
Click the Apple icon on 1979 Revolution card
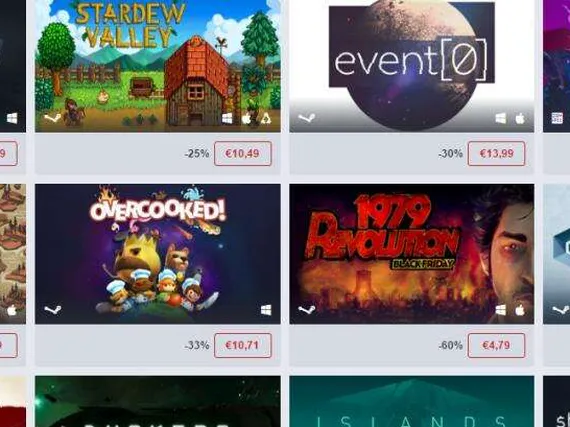[x=520, y=310]
